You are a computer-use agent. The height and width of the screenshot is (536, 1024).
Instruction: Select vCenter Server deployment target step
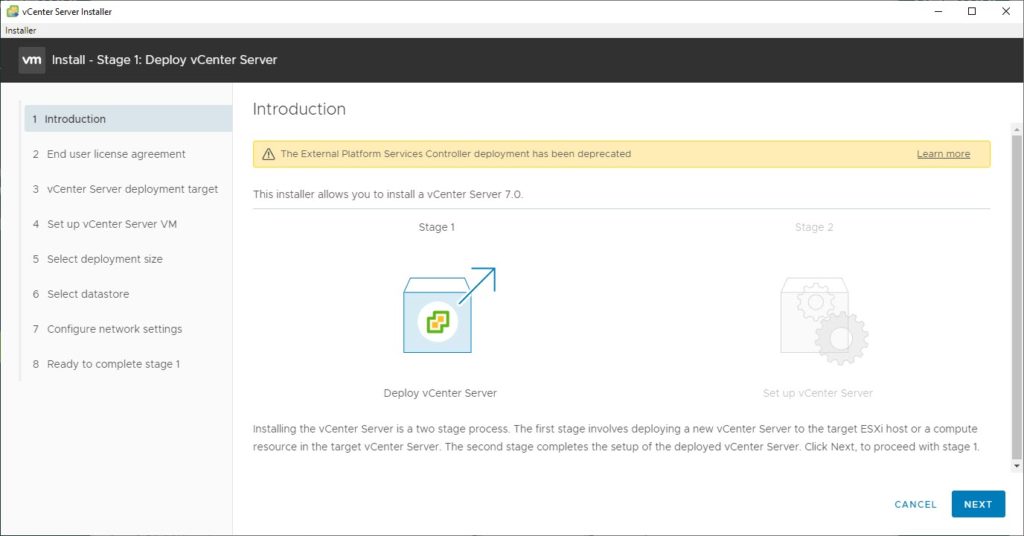(132, 189)
